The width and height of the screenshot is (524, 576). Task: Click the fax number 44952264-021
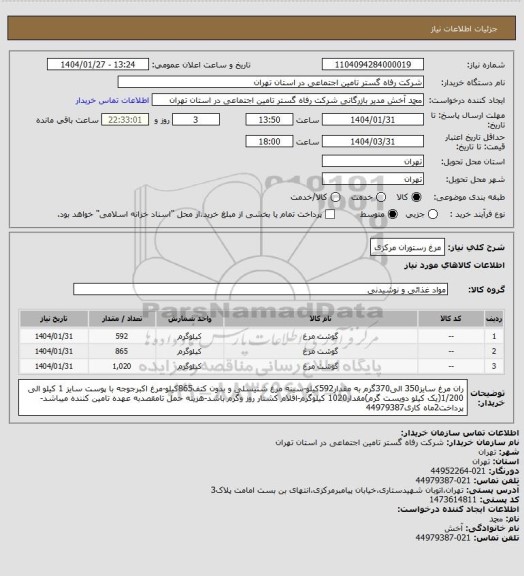coord(458,471)
